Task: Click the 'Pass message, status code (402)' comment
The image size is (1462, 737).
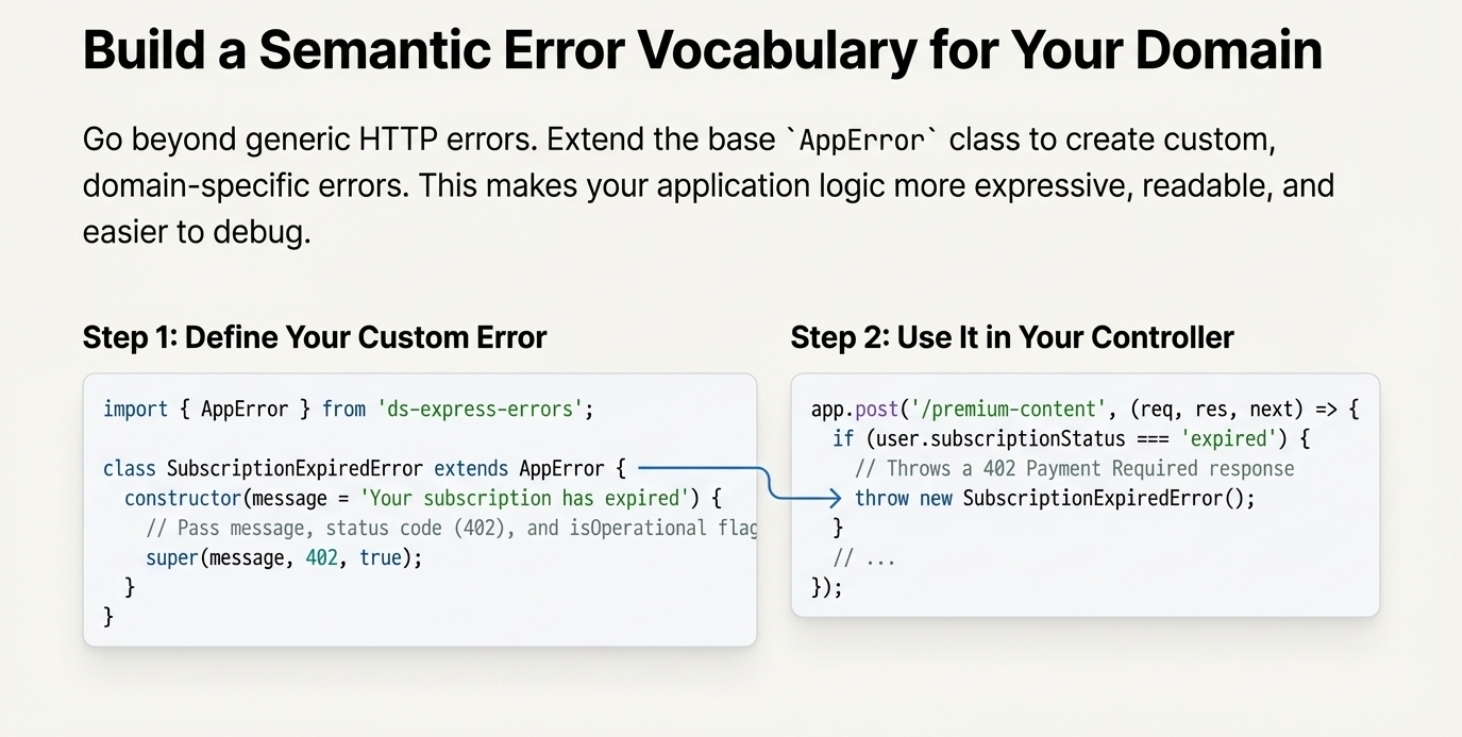Action: [450, 528]
